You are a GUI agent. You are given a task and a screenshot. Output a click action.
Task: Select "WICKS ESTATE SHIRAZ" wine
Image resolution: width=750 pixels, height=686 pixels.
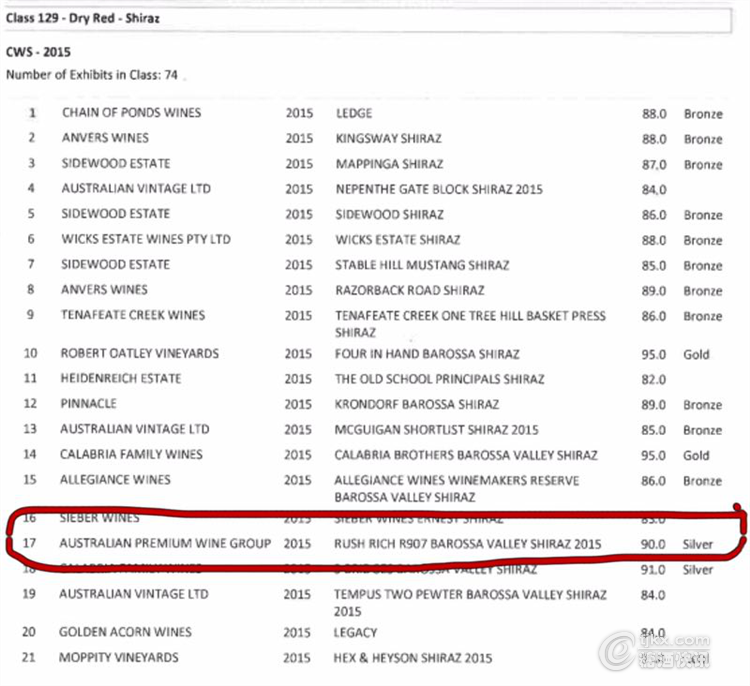tap(398, 240)
